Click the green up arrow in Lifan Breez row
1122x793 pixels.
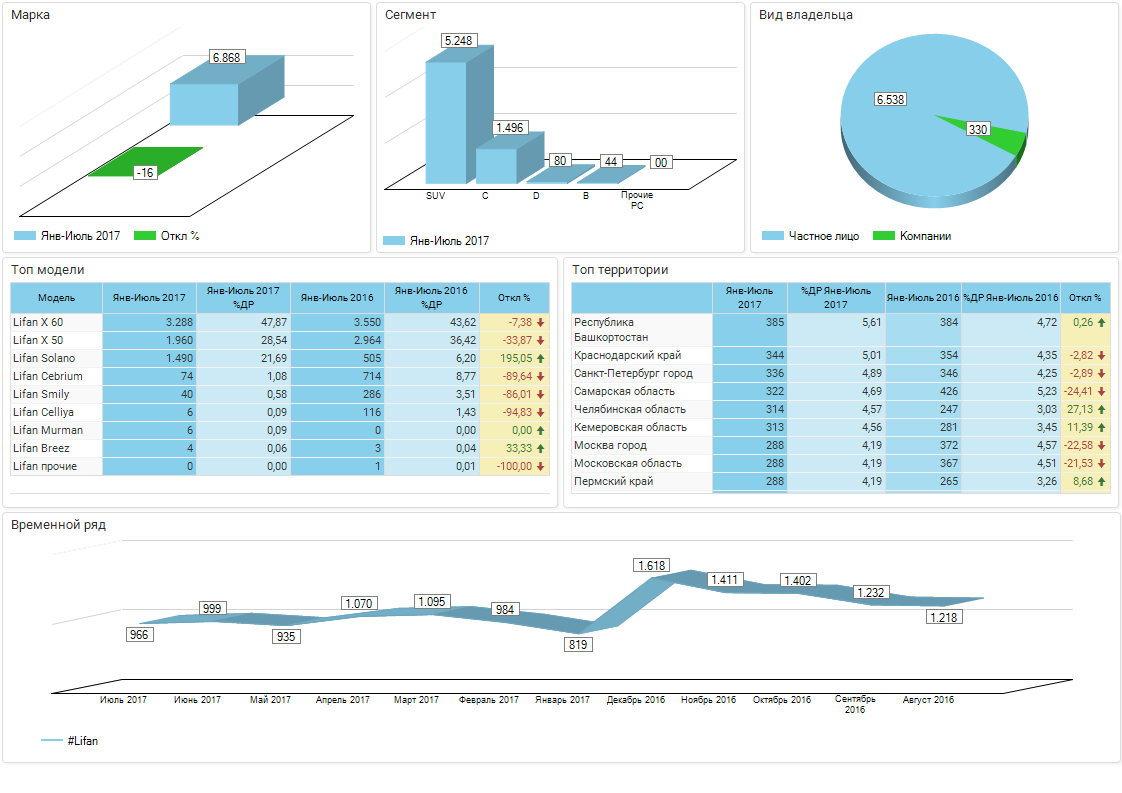coord(541,449)
